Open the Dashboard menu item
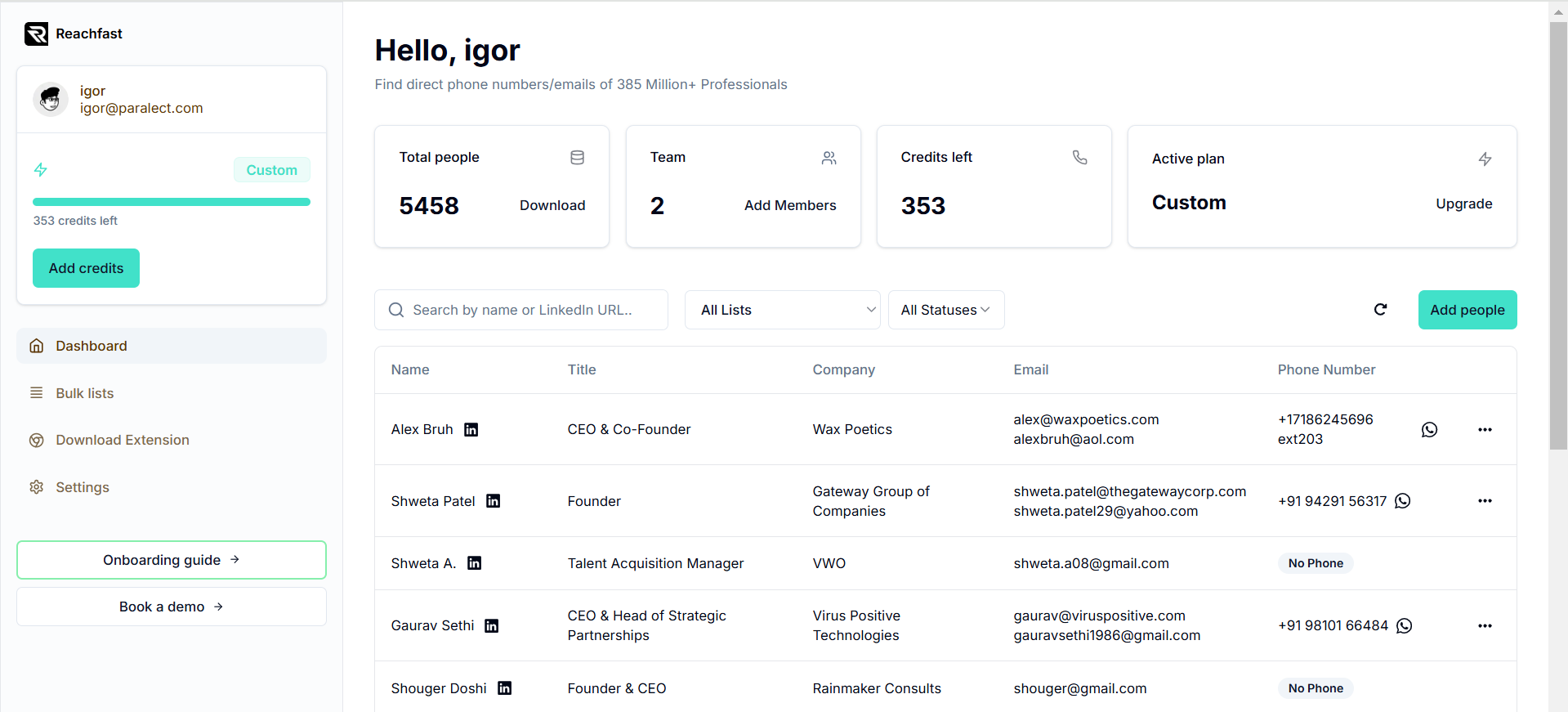Image resolution: width=1568 pixels, height=712 pixels. click(x=172, y=346)
